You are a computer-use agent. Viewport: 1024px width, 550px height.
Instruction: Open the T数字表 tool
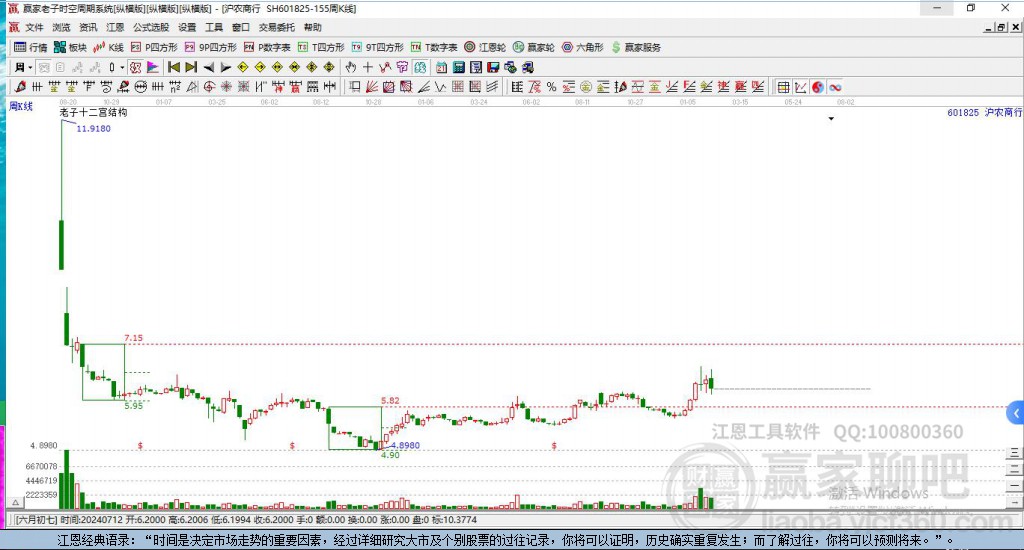coord(434,47)
